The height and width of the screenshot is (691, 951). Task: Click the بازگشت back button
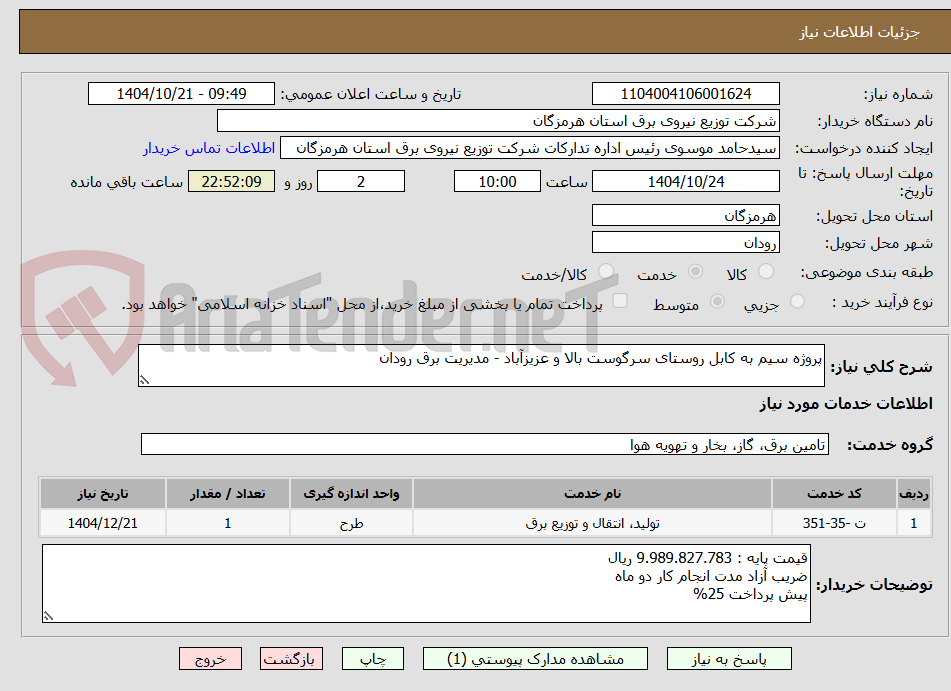(x=291, y=659)
